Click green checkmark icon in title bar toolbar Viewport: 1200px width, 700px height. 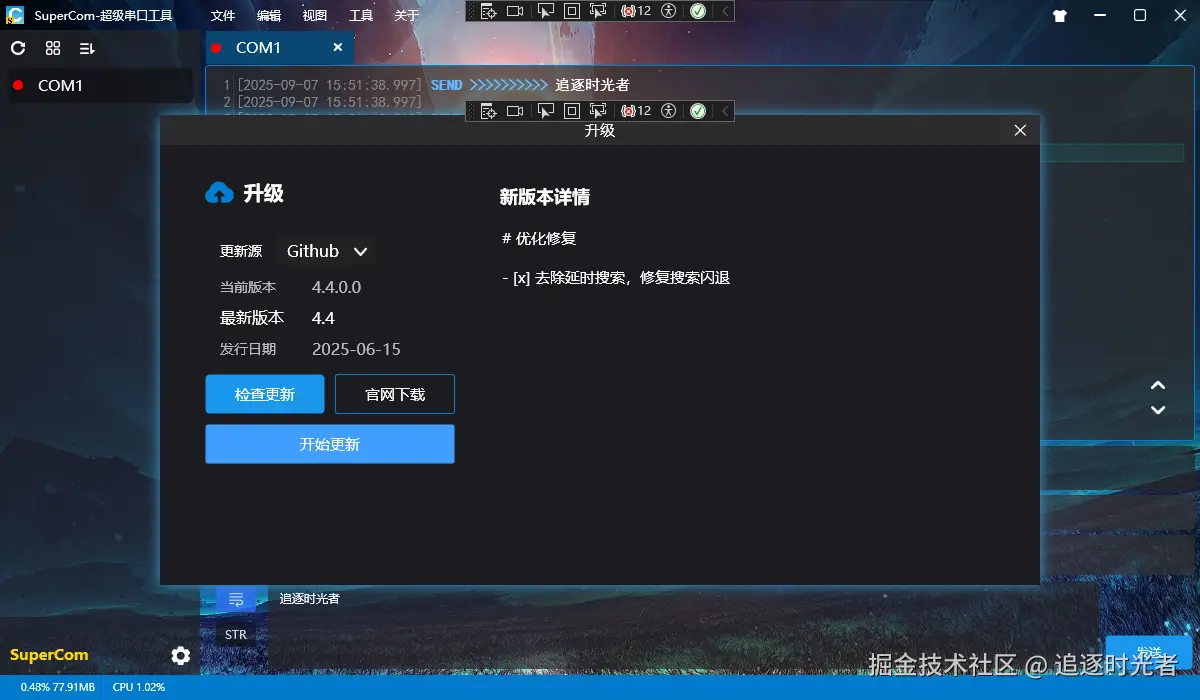tap(698, 11)
